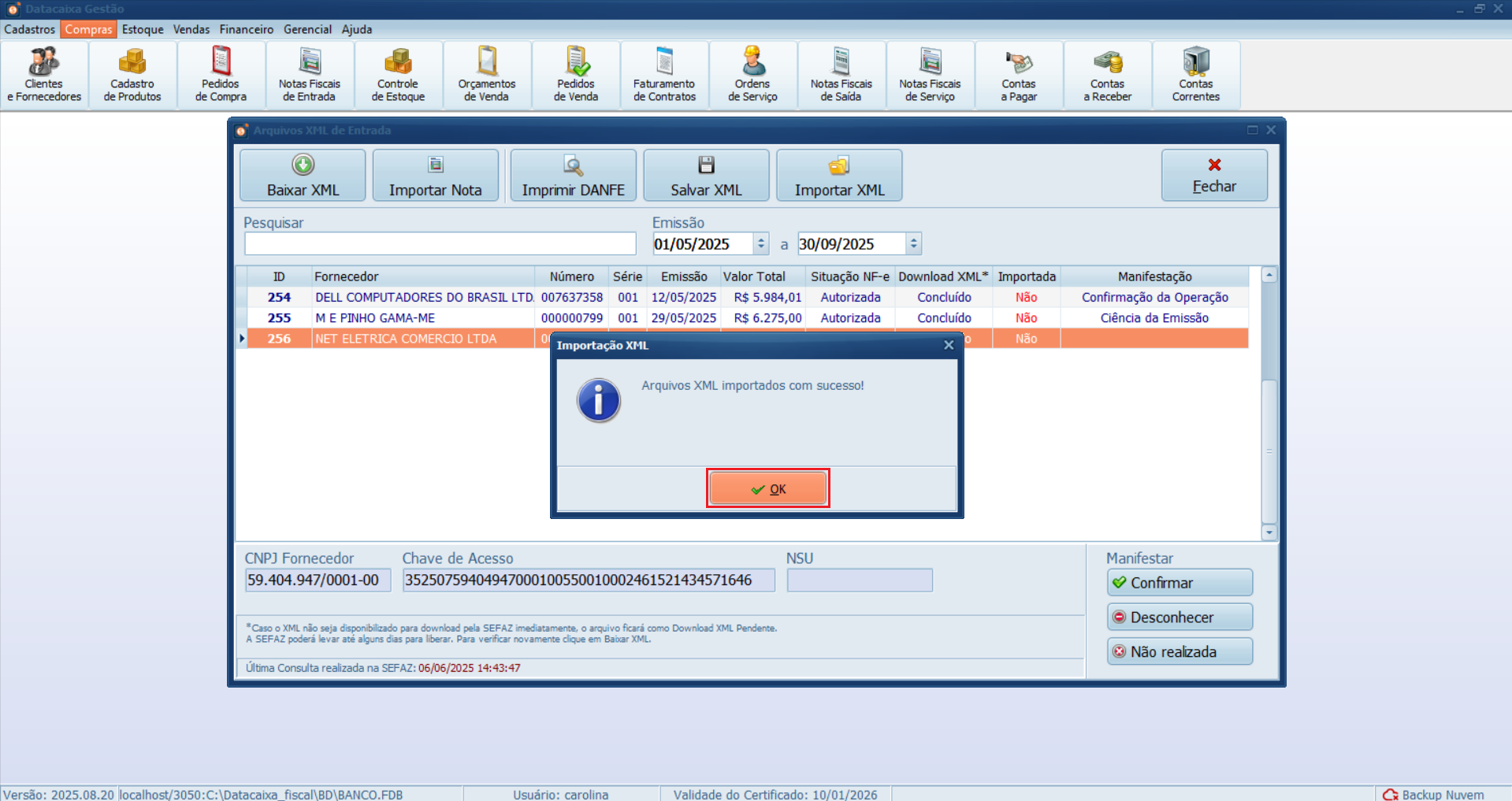The image size is (1512, 801).
Task: Click ID 254 cell
Action: click(279, 298)
